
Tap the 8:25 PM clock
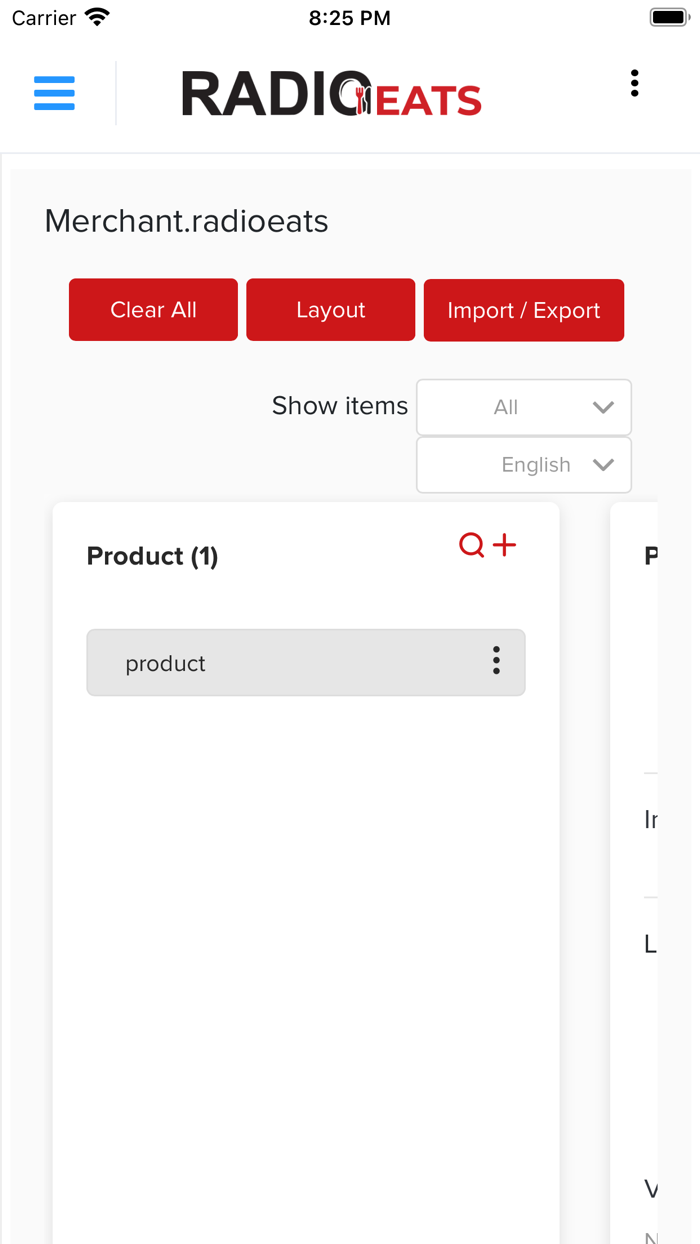[349, 18]
